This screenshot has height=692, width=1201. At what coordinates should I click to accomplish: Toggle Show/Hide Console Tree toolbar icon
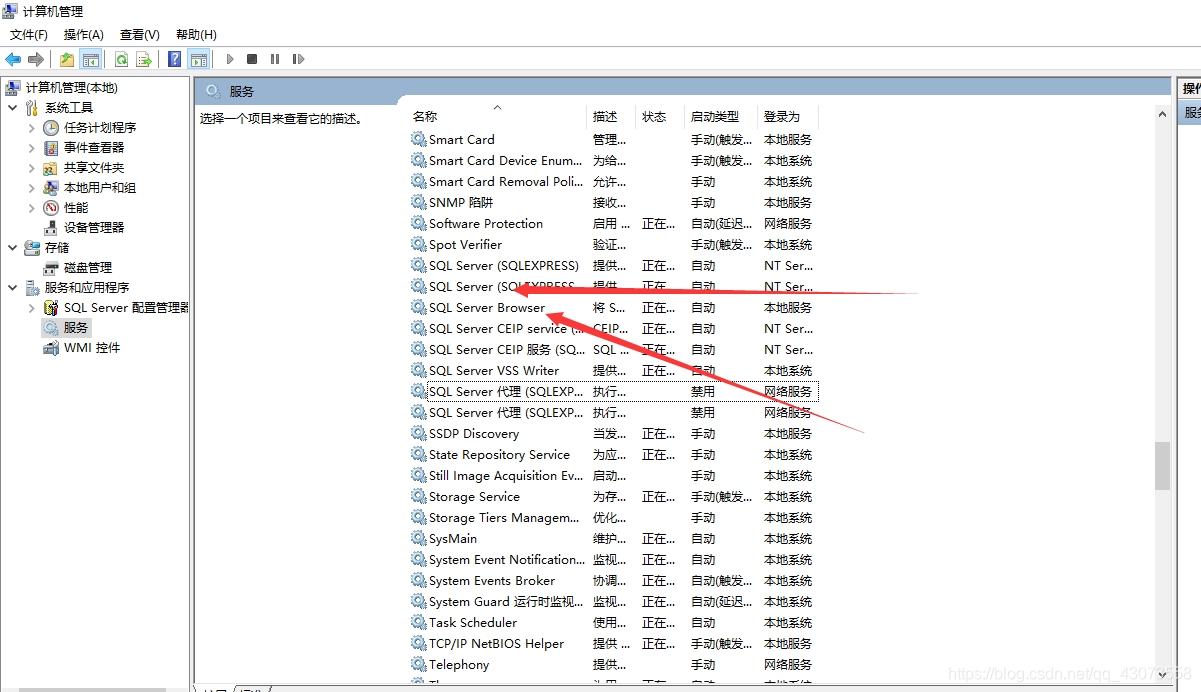tap(90, 59)
